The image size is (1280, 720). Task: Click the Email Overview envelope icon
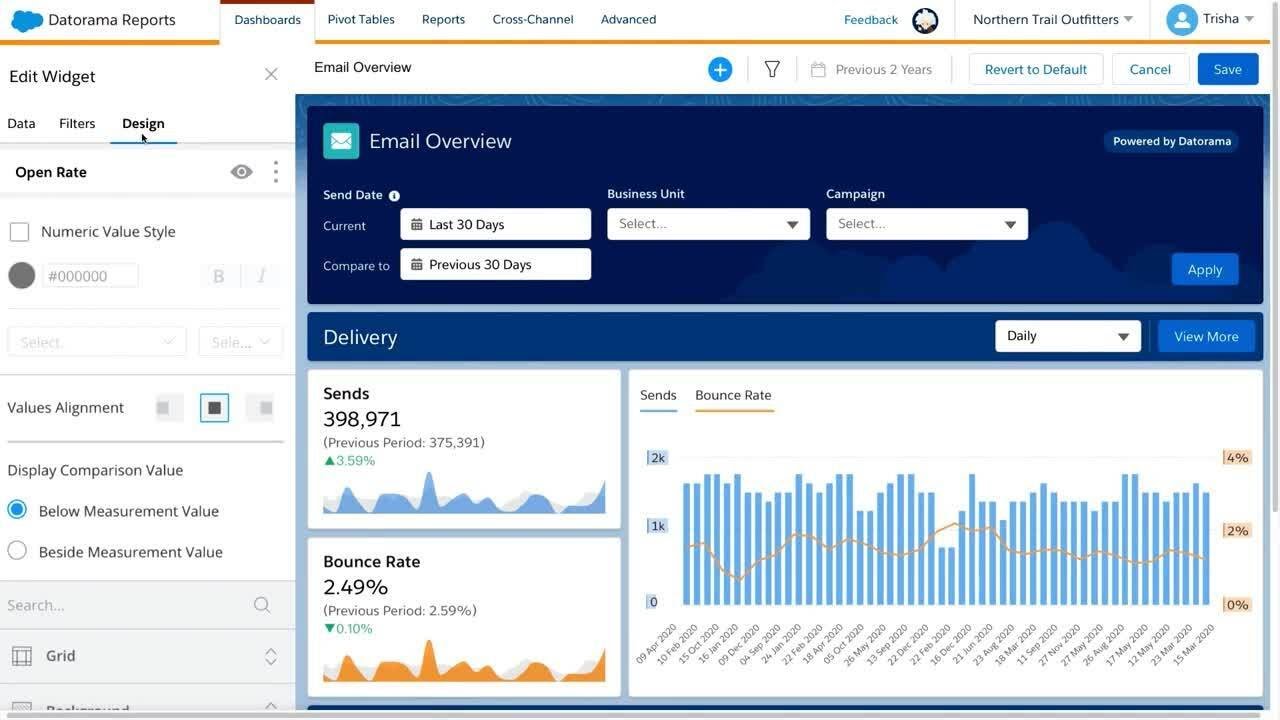tap(341, 141)
